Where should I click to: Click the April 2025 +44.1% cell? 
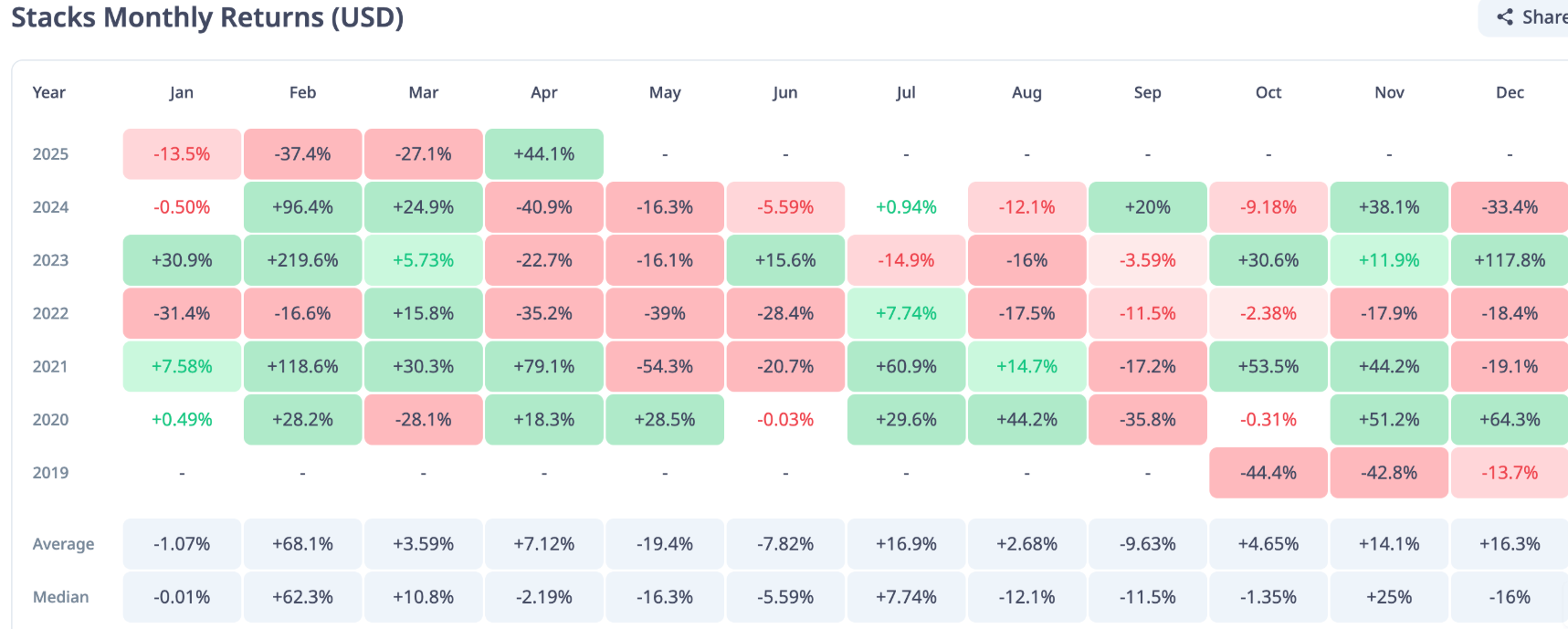pyautogui.click(x=544, y=154)
